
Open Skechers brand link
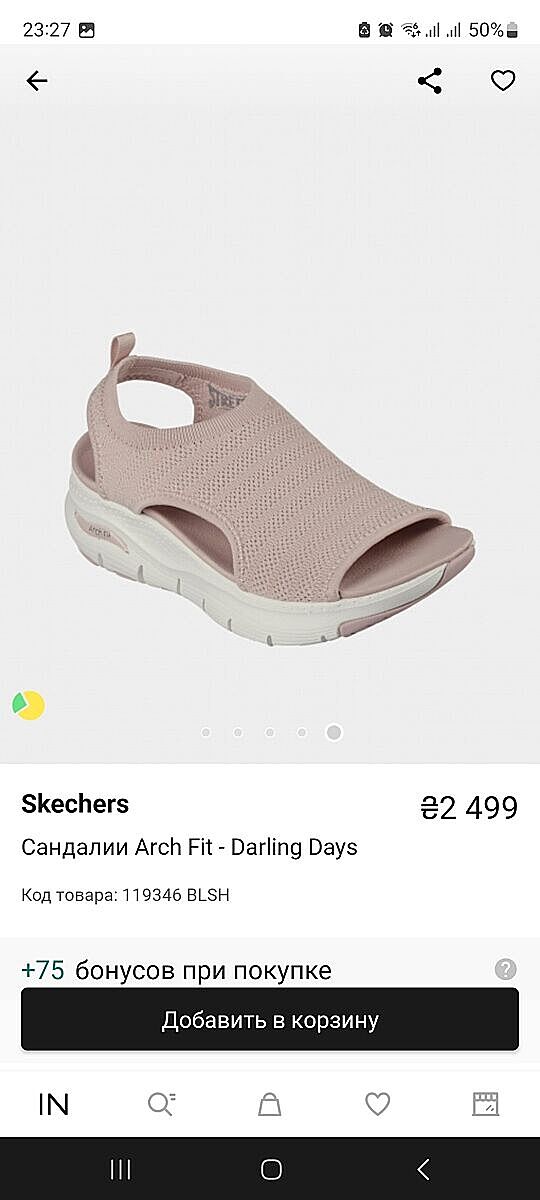75,804
